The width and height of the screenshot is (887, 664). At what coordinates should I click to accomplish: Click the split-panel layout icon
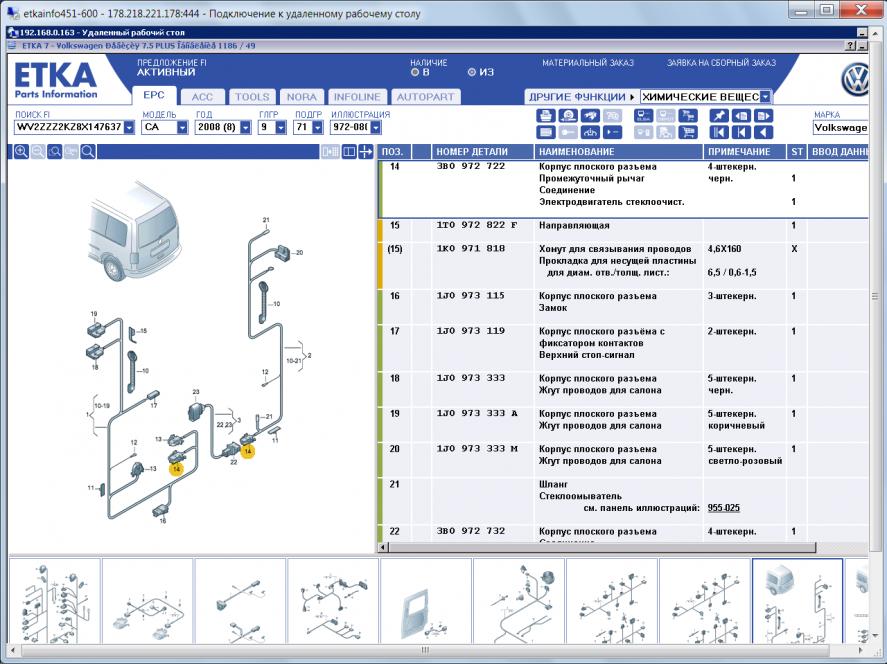[349, 152]
